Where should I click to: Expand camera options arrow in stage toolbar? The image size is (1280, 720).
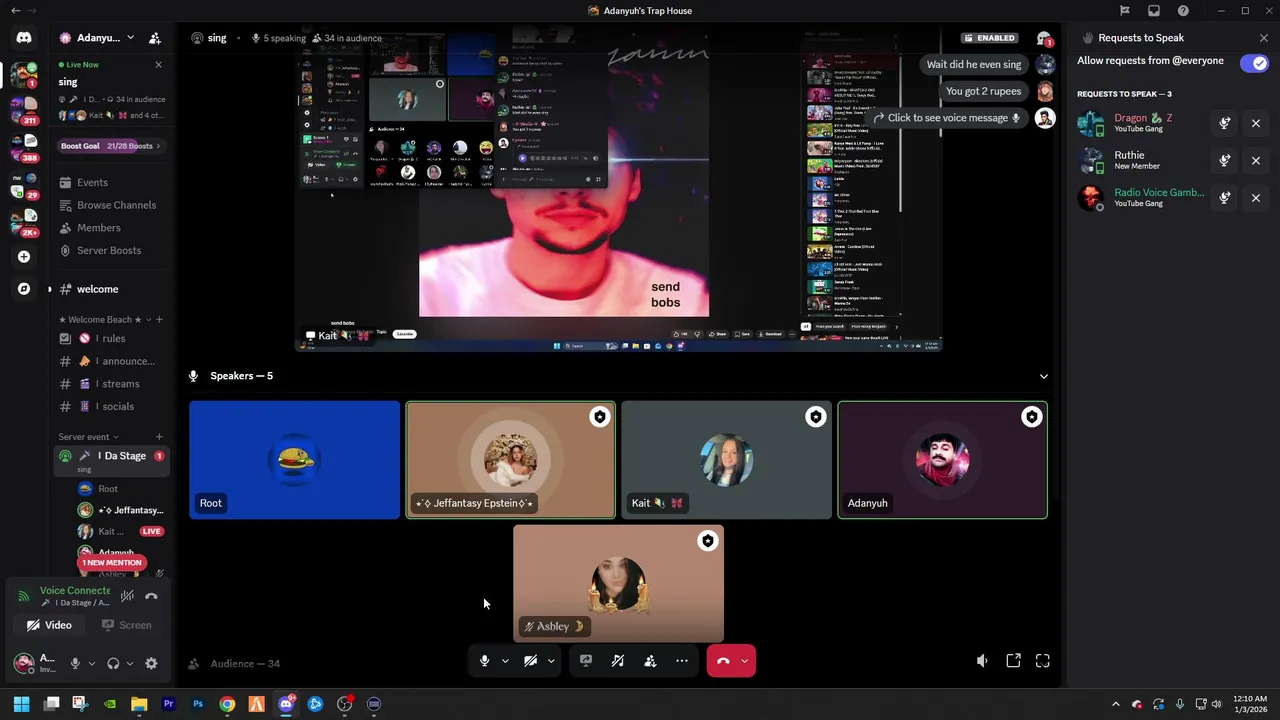coord(551,661)
